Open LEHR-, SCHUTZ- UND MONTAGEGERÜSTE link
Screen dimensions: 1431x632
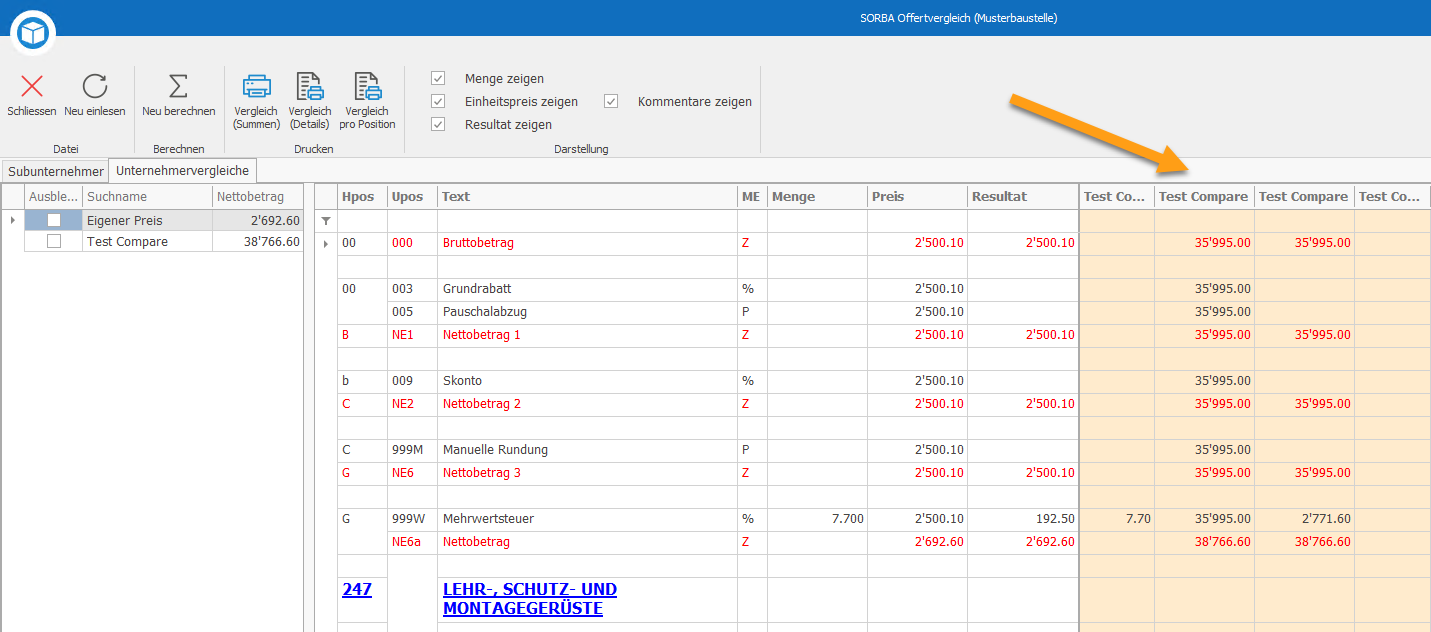[530, 599]
